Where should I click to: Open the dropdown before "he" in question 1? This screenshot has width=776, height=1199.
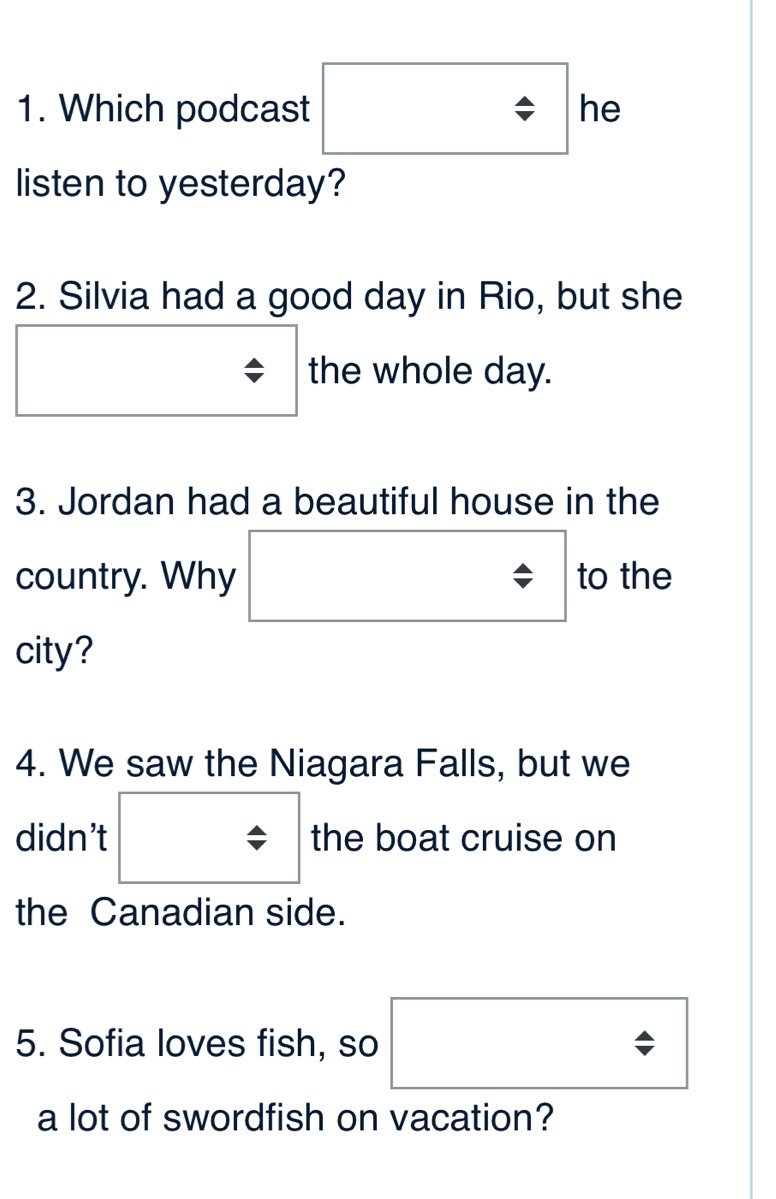click(444, 109)
